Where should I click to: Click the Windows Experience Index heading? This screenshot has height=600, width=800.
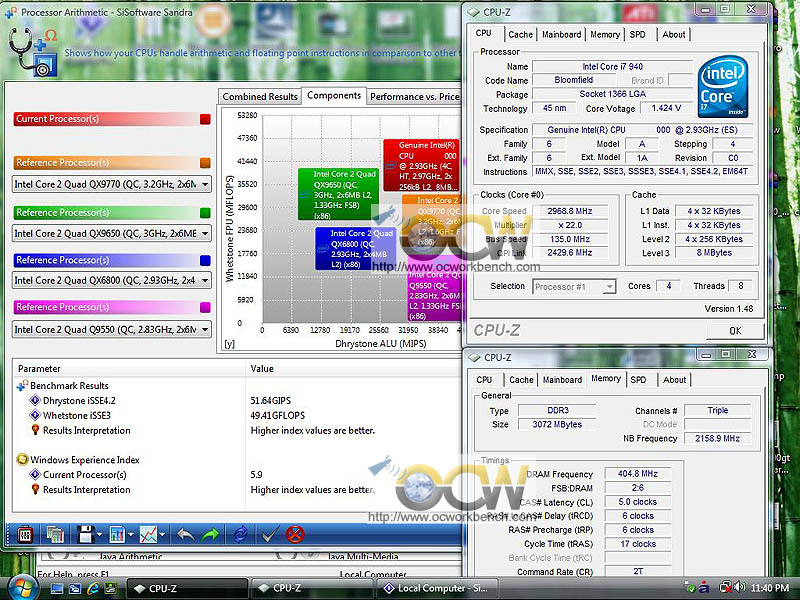[85, 460]
